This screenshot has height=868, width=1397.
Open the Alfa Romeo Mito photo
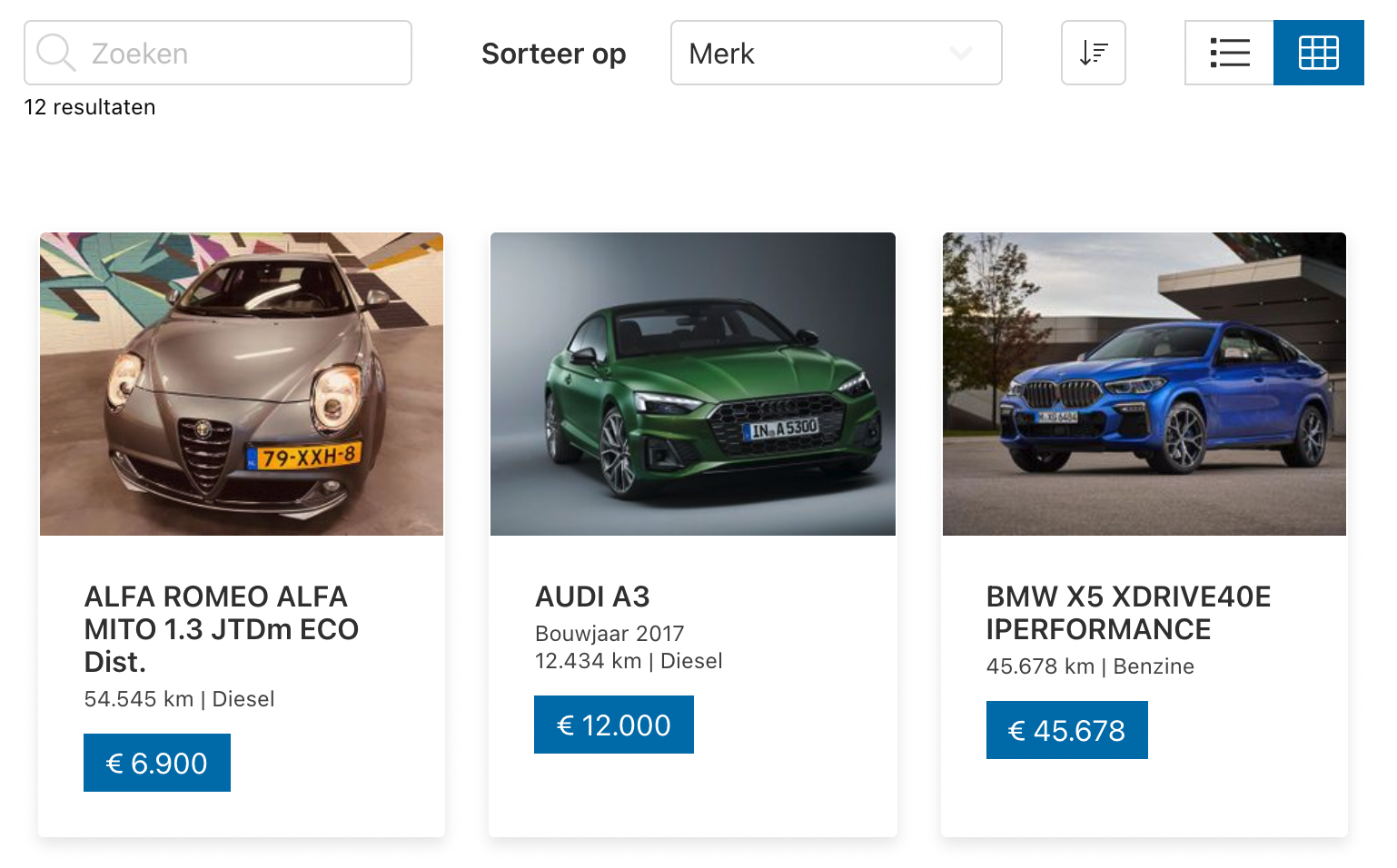[x=242, y=384]
